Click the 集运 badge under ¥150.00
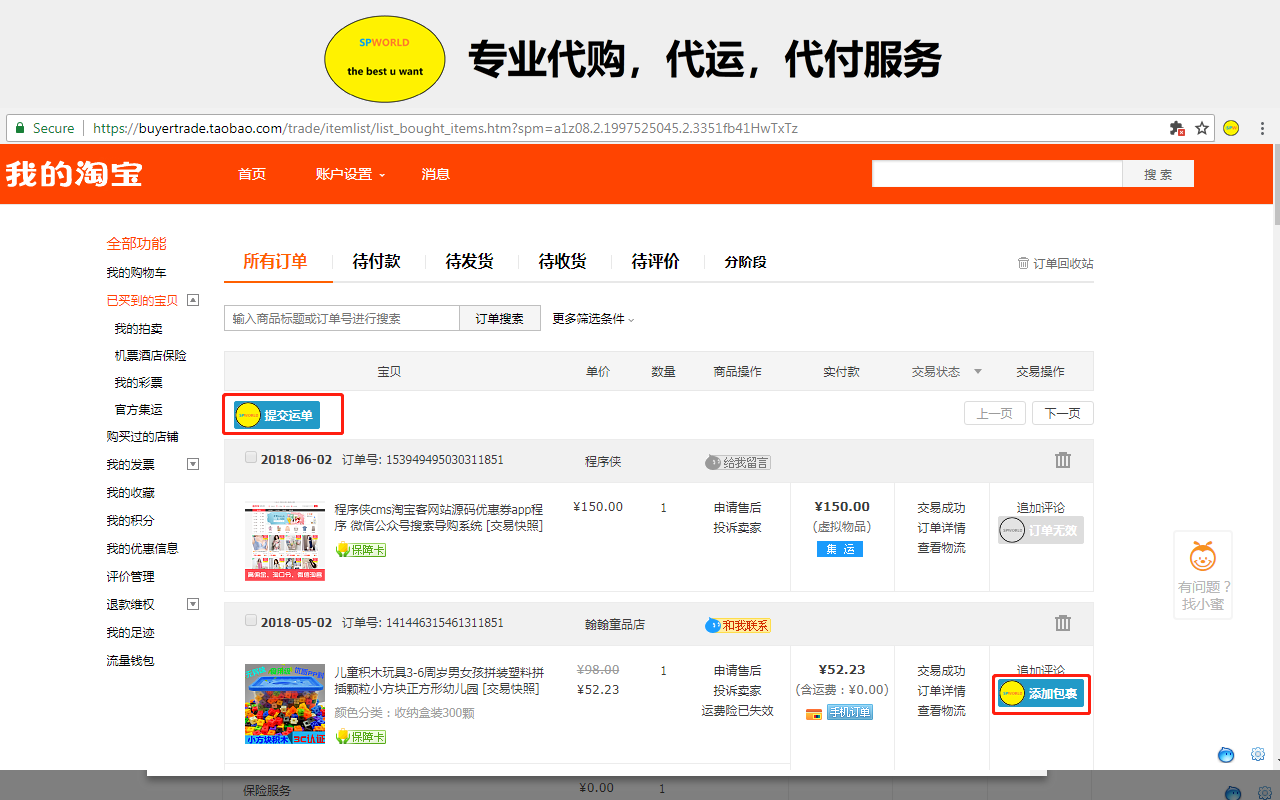Image resolution: width=1280 pixels, height=800 pixels. (839, 549)
